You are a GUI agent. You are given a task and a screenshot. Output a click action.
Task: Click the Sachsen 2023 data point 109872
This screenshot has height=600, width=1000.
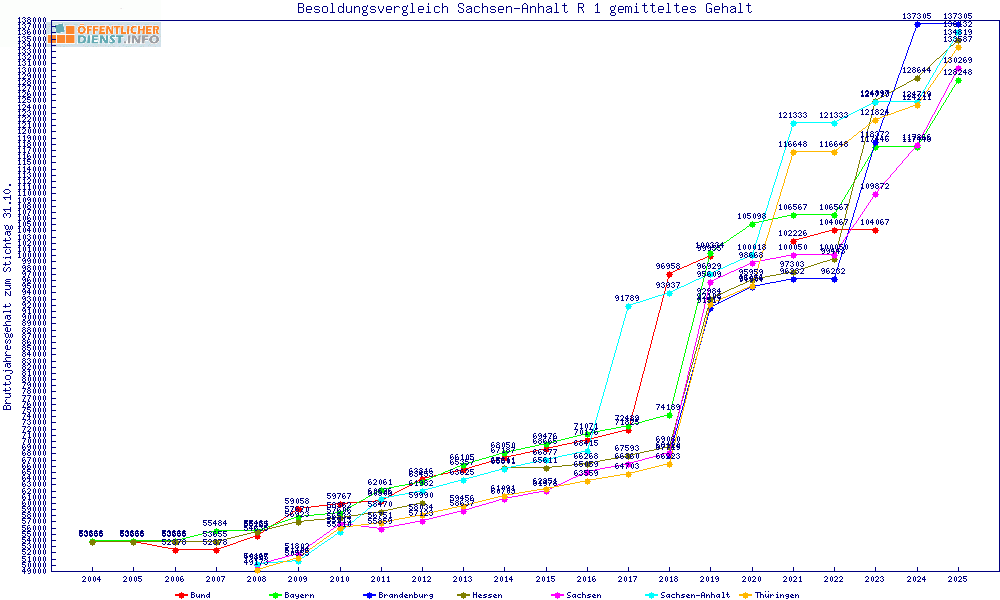(x=876, y=194)
